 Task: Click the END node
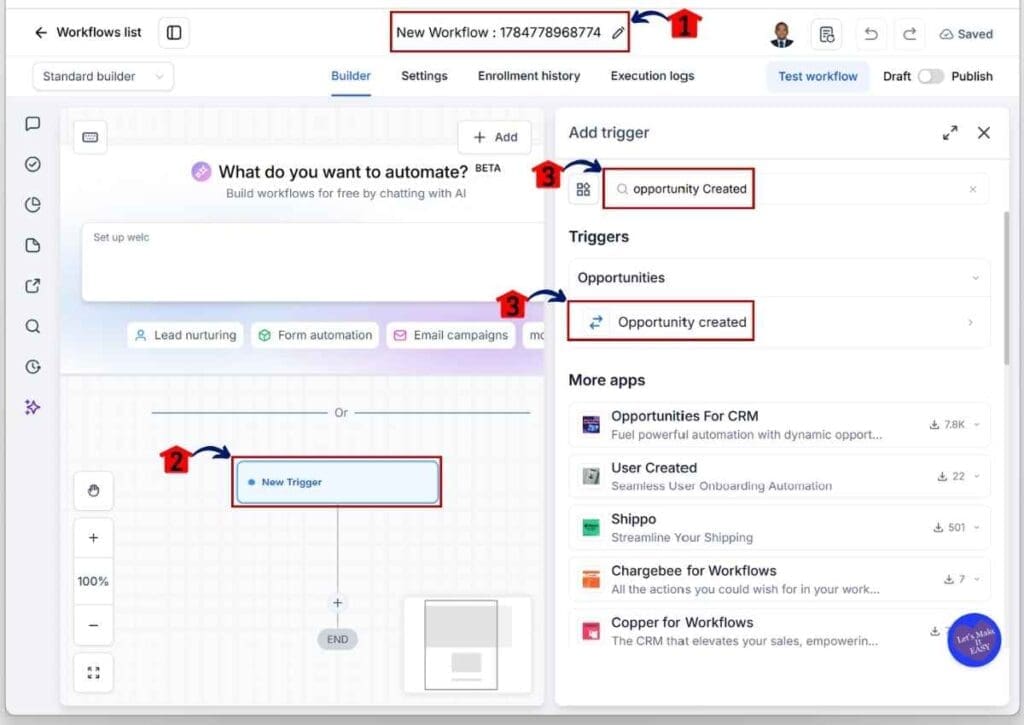337,639
